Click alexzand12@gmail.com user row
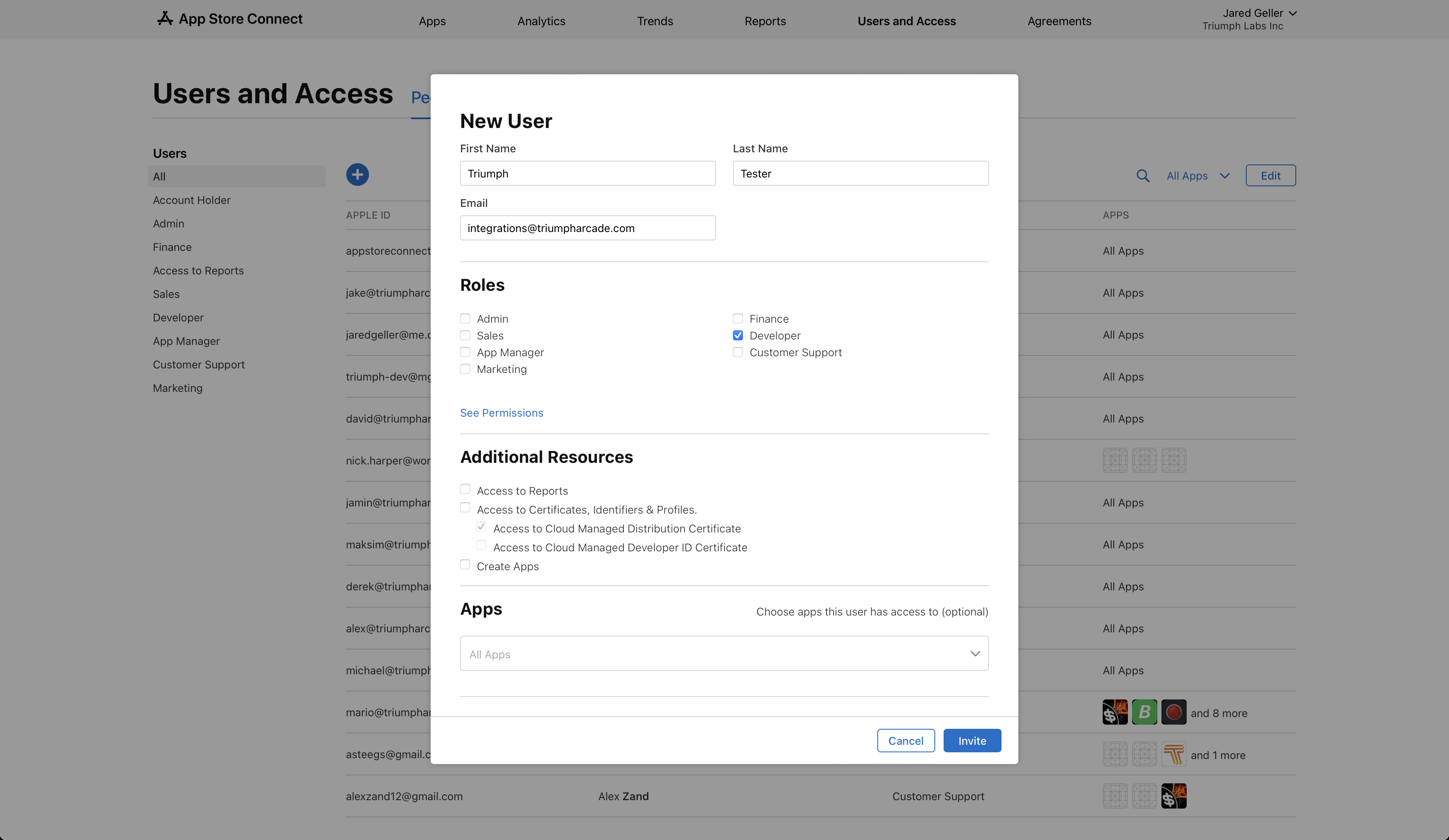 821,796
